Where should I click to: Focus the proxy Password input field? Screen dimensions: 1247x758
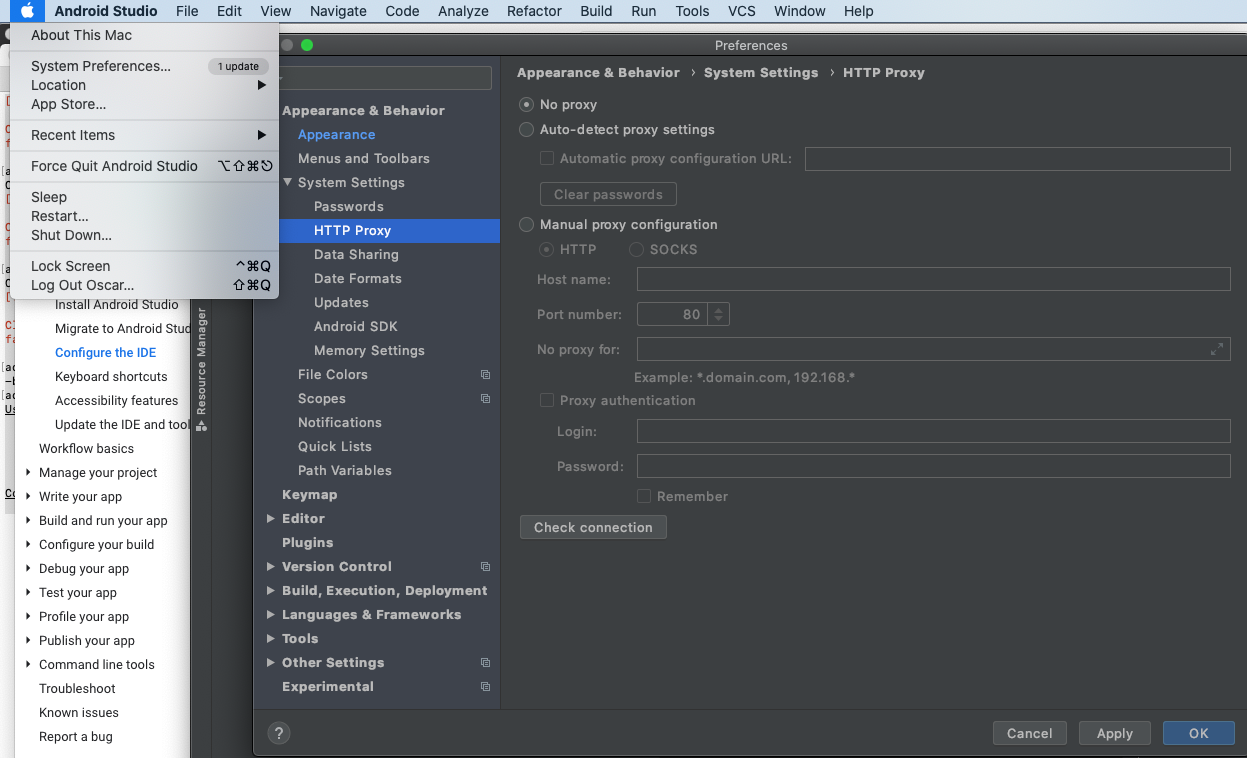coord(933,466)
